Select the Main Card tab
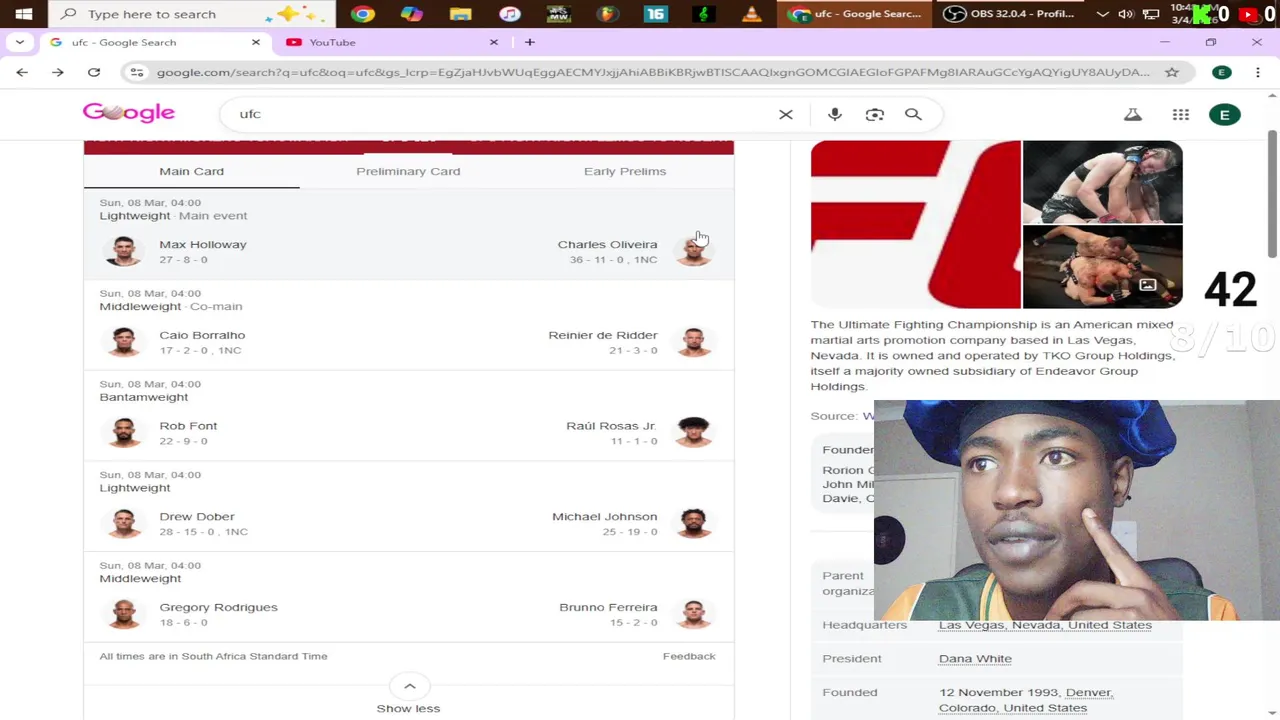 coord(191,171)
